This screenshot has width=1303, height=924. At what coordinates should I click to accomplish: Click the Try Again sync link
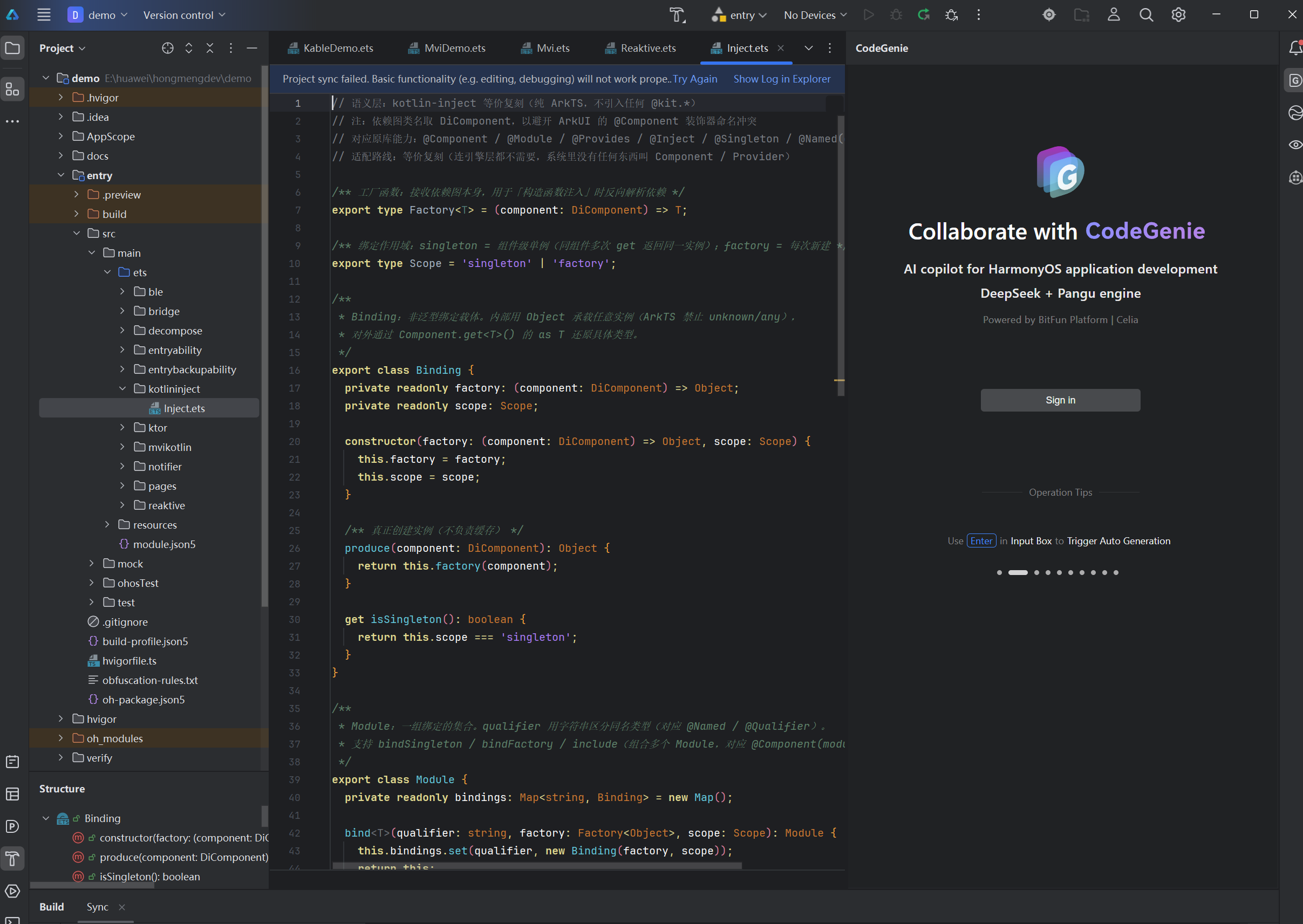point(695,79)
